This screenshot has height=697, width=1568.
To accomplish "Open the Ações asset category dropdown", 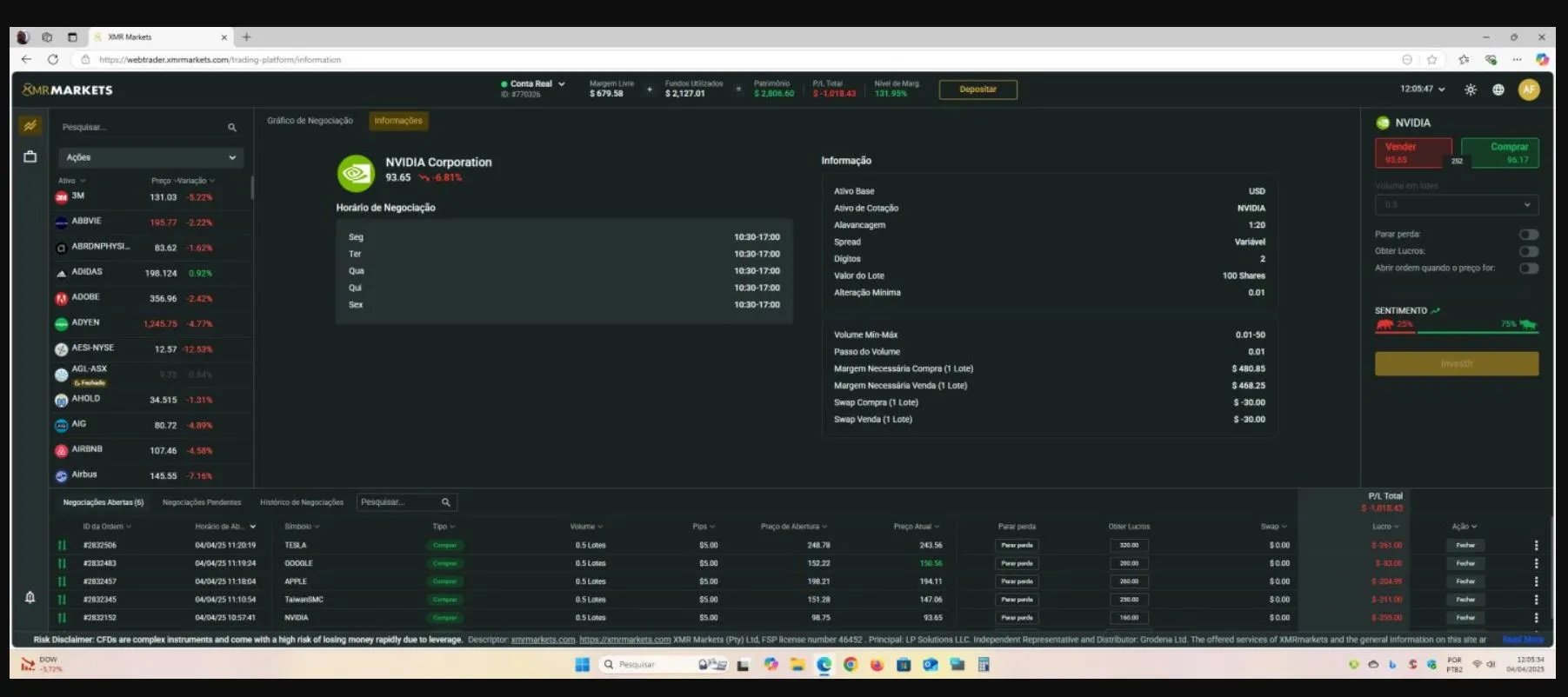I will [151, 157].
